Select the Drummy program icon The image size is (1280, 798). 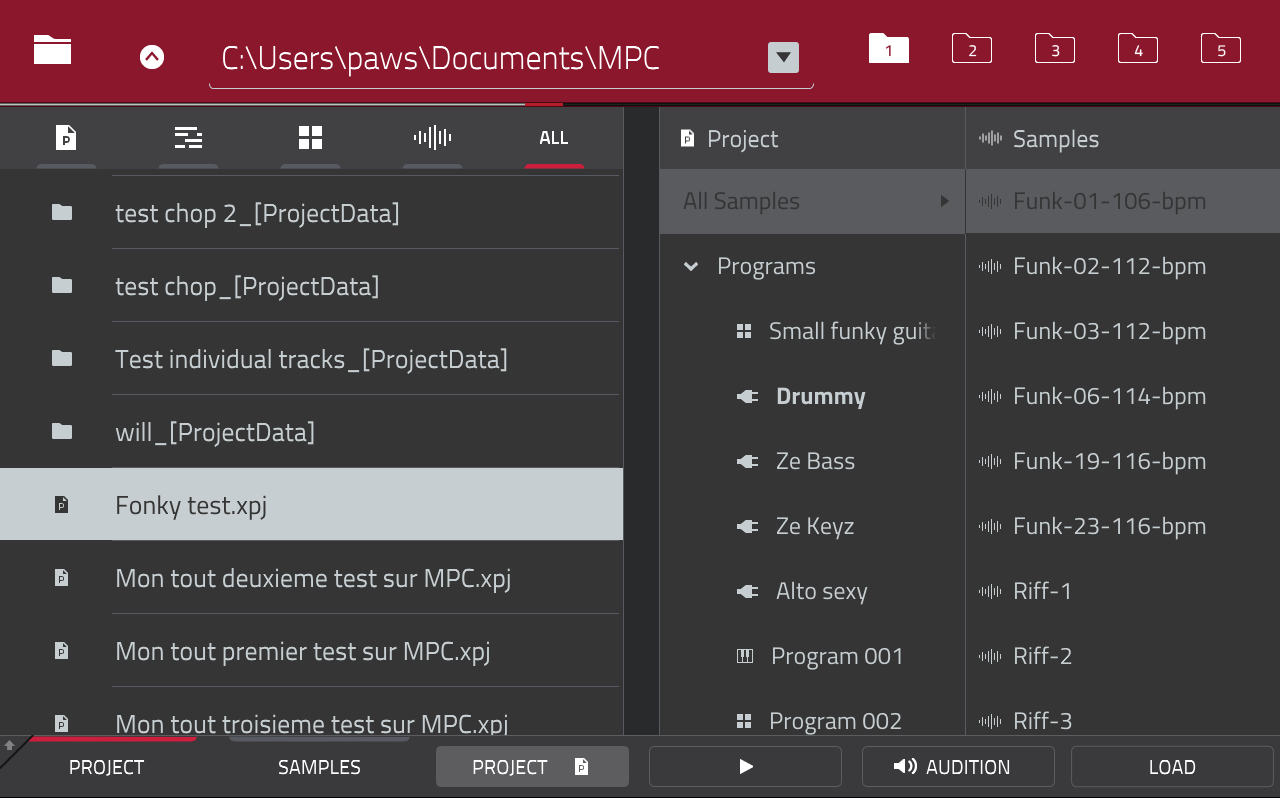747,396
